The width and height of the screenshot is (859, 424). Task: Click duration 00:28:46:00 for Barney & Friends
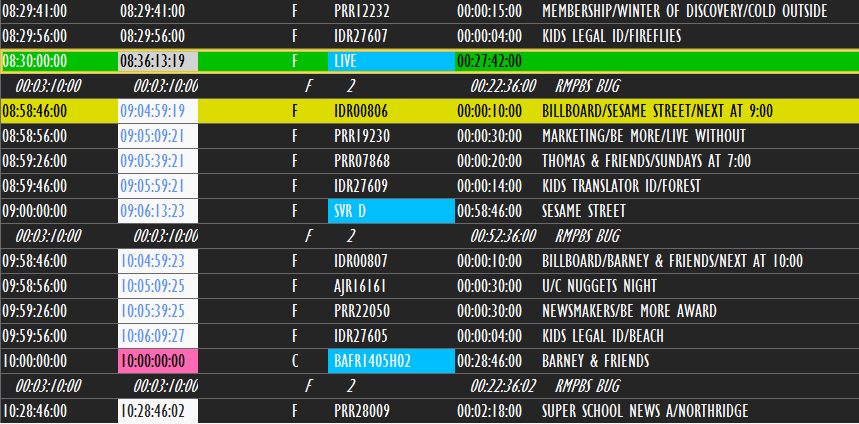[x=489, y=361]
